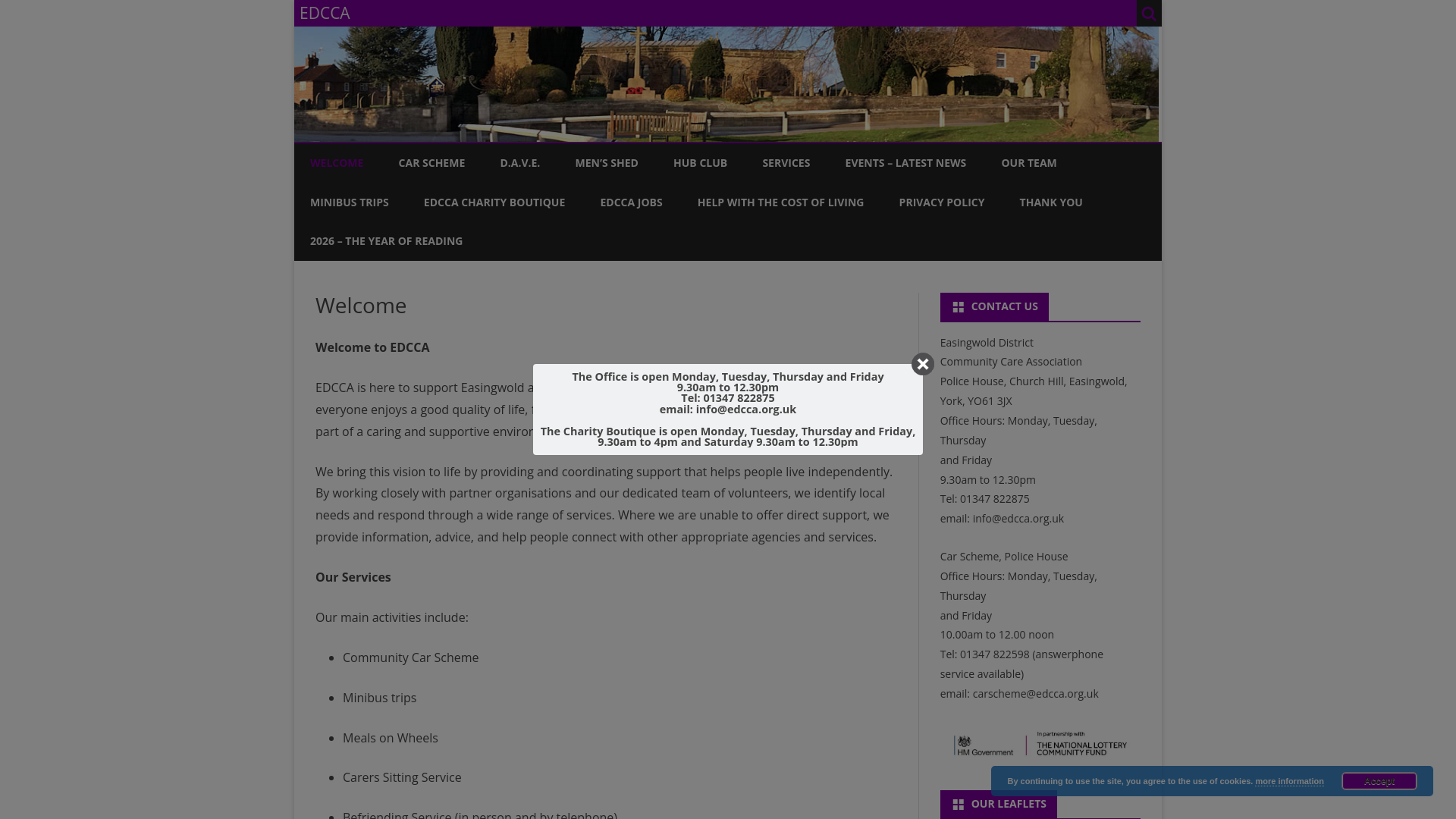Click the village header banner image
The height and width of the screenshot is (819, 1456).
click(726, 84)
